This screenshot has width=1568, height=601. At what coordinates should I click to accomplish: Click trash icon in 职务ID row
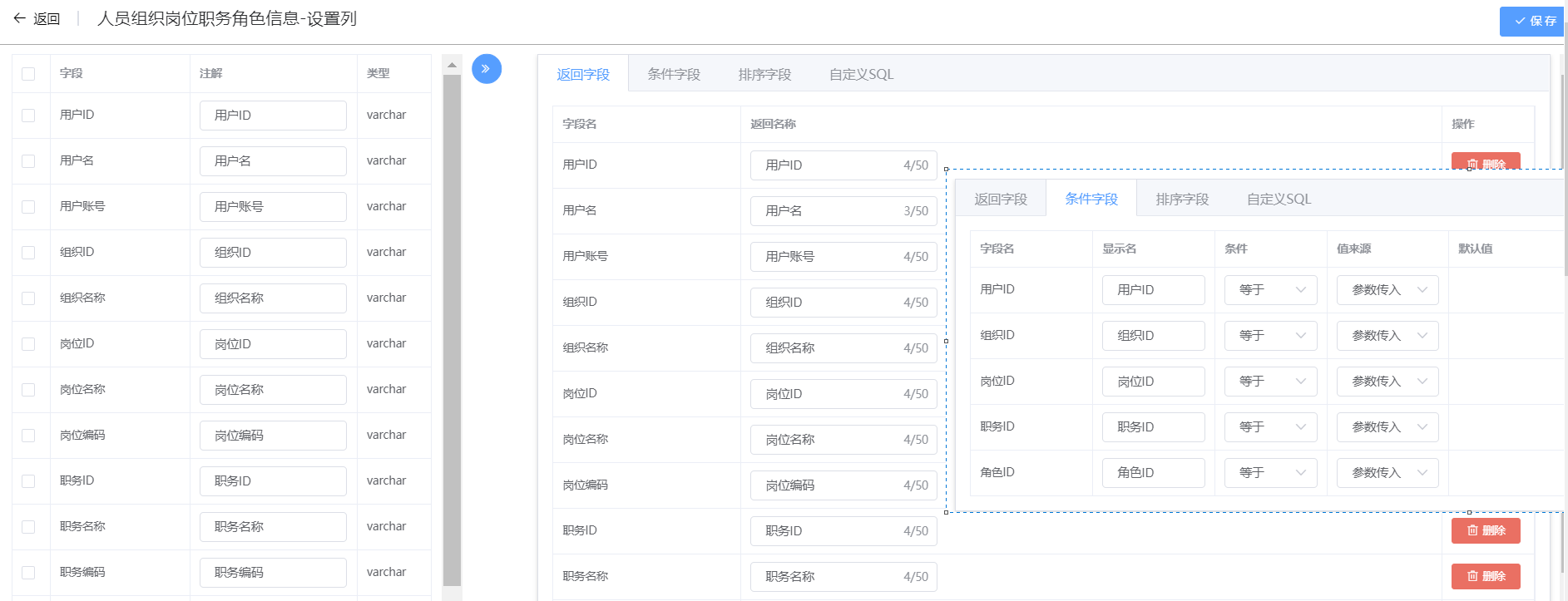[1472, 530]
